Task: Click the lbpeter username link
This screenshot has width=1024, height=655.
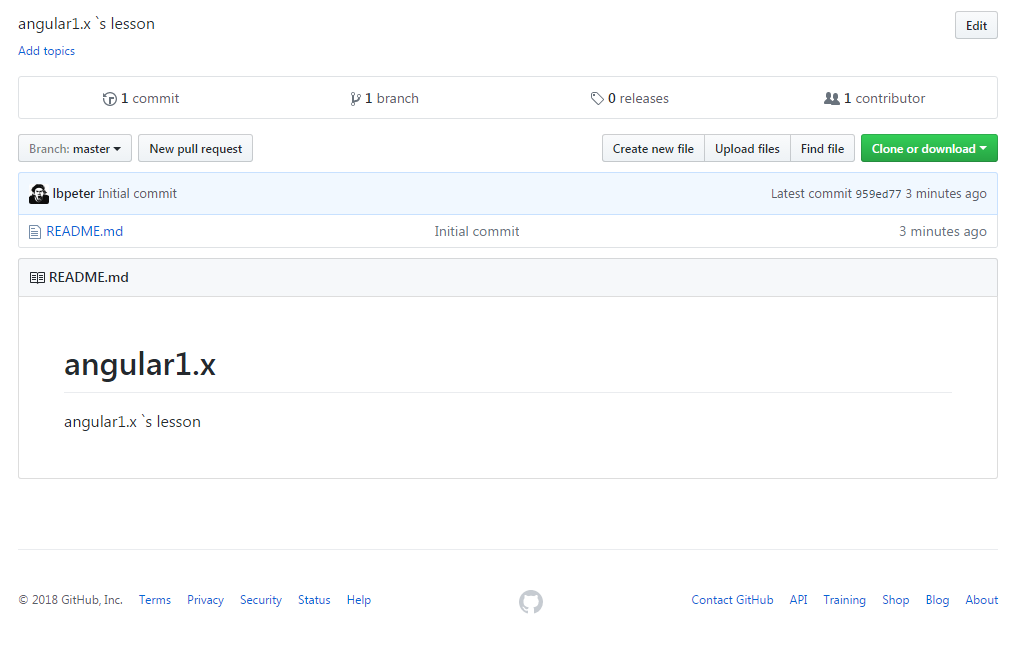Action: (74, 194)
